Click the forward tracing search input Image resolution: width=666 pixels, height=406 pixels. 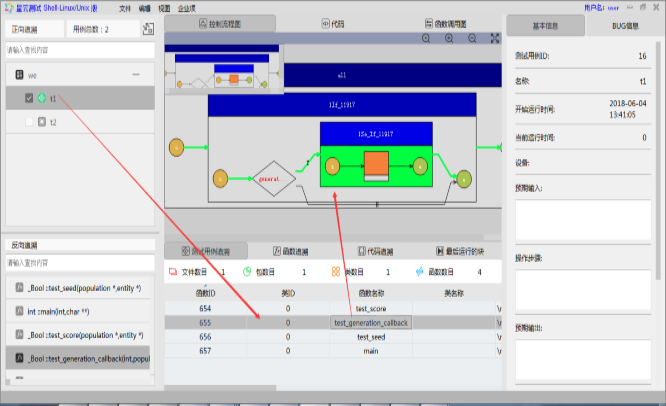(80, 50)
